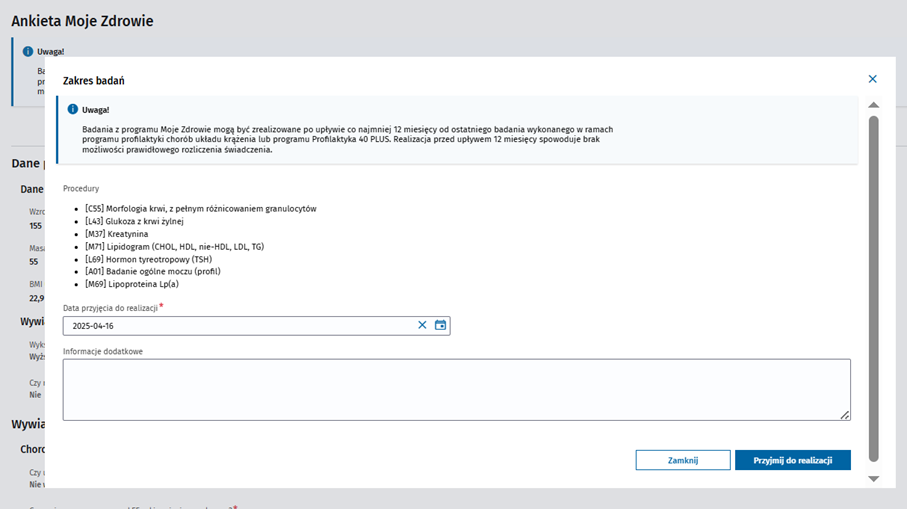Screen dimensions: 907x509
Task: Select the Glukoza z krwi żylnej entry
Action: pos(134,221)
